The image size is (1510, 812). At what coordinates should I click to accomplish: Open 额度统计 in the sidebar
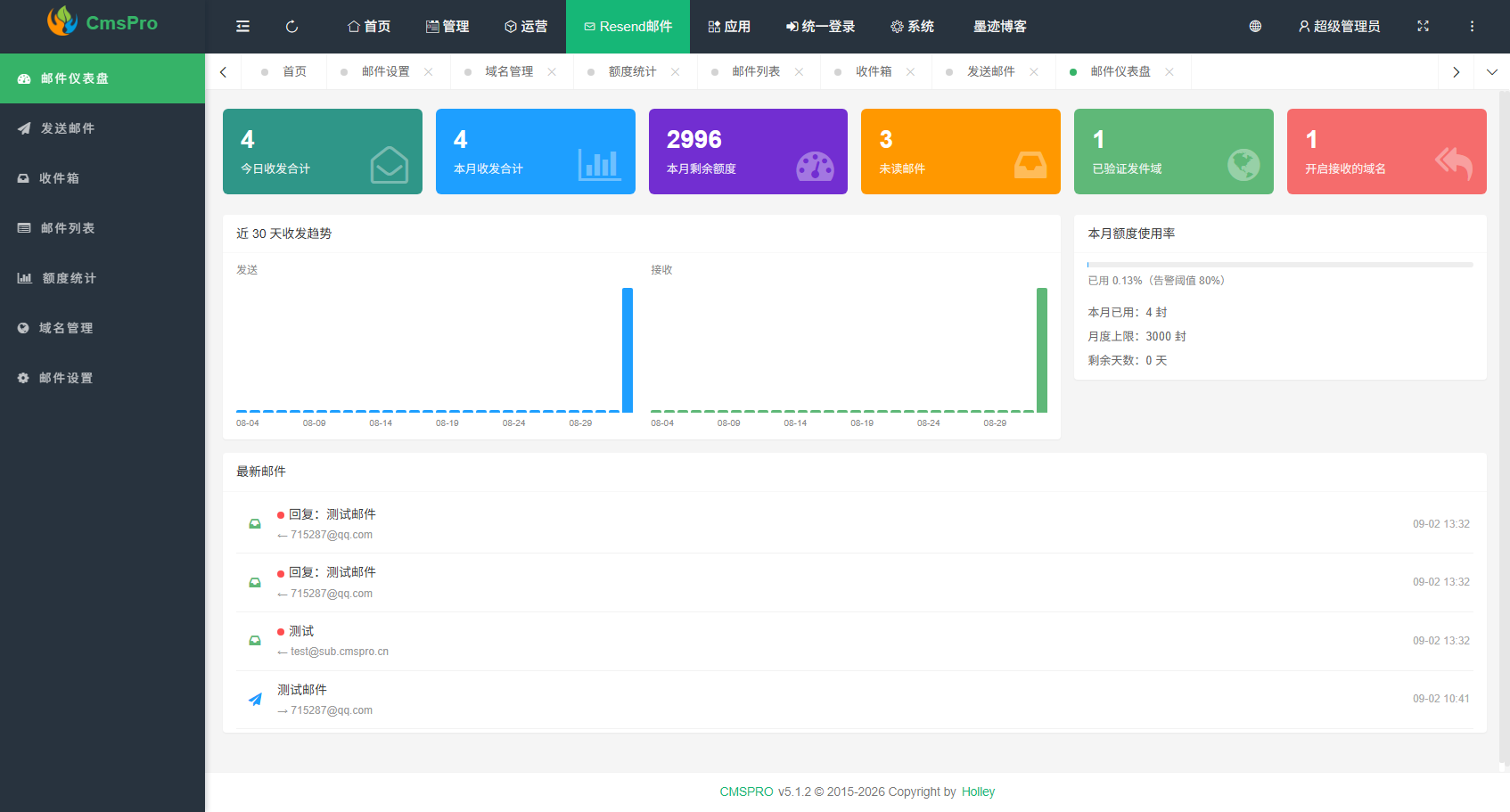103,278
